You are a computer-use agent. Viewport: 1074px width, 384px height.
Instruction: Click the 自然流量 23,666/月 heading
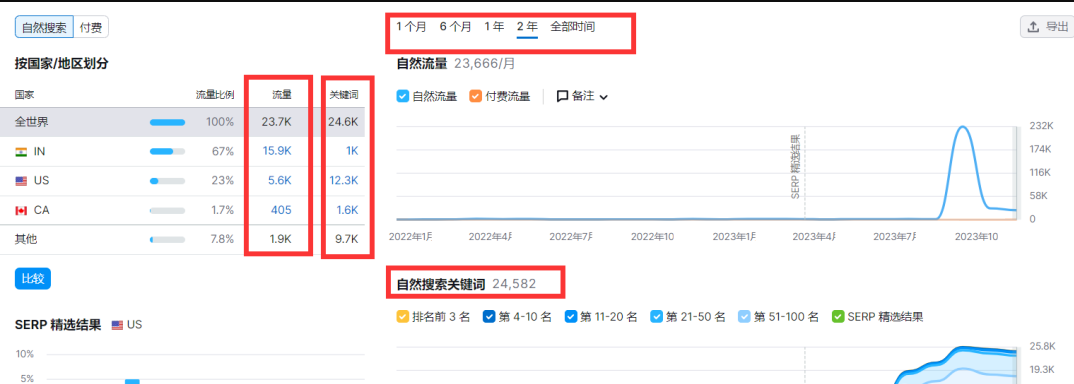[x=456, y=64]
